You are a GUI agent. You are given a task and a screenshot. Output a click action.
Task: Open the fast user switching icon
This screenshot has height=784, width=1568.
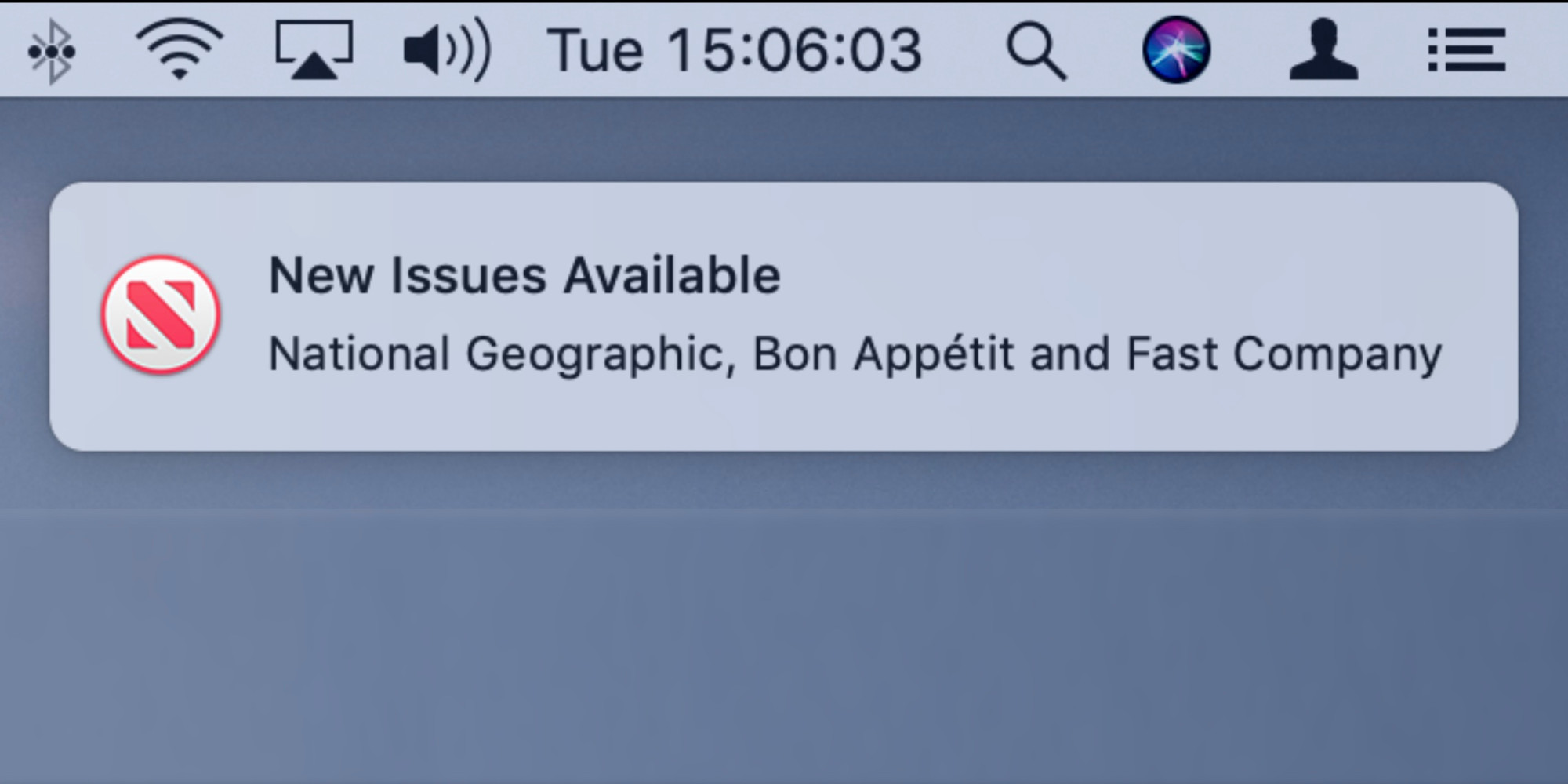[1323, 50]
